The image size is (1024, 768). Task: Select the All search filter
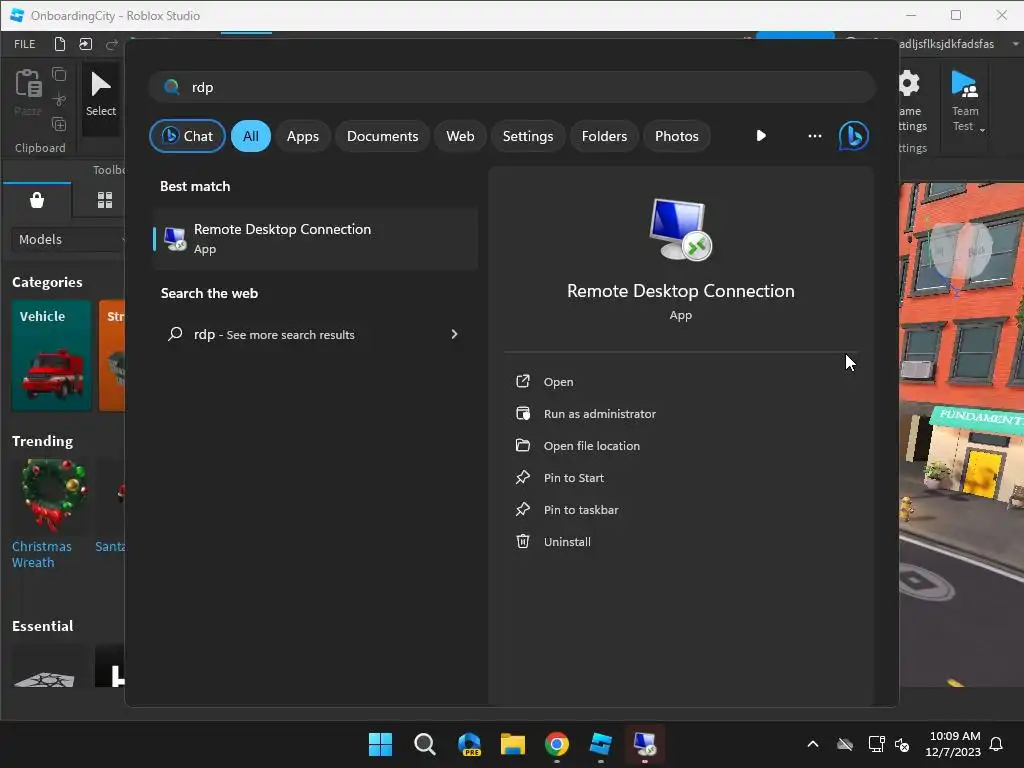tap(251, 136)
